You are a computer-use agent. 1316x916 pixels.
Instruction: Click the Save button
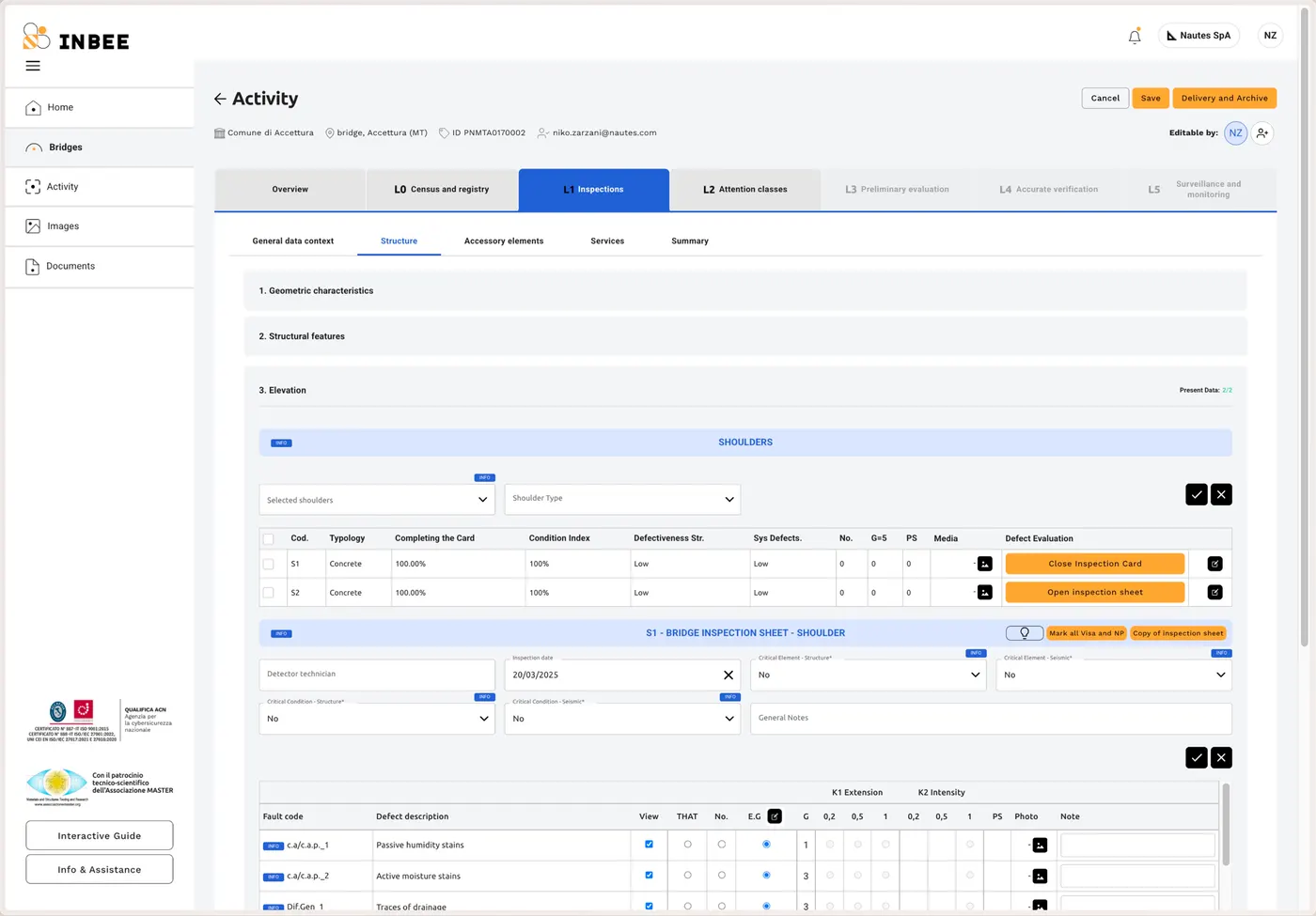1151,98
